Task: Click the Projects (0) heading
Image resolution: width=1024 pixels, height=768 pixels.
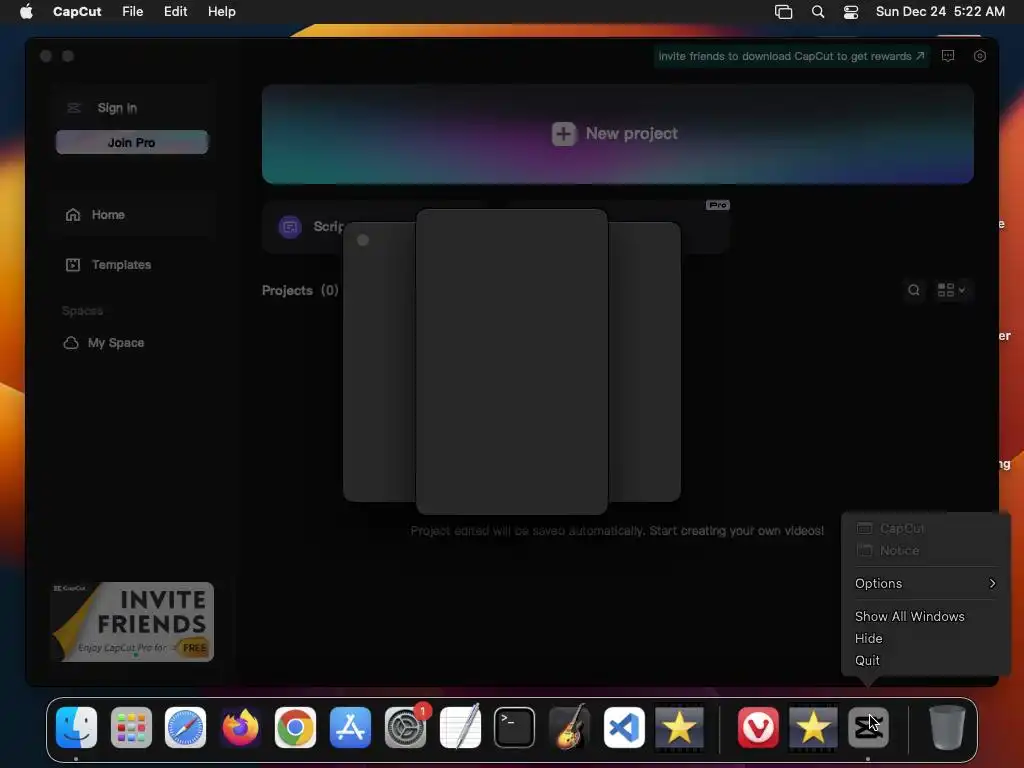Action: click(x=300, y=290)
